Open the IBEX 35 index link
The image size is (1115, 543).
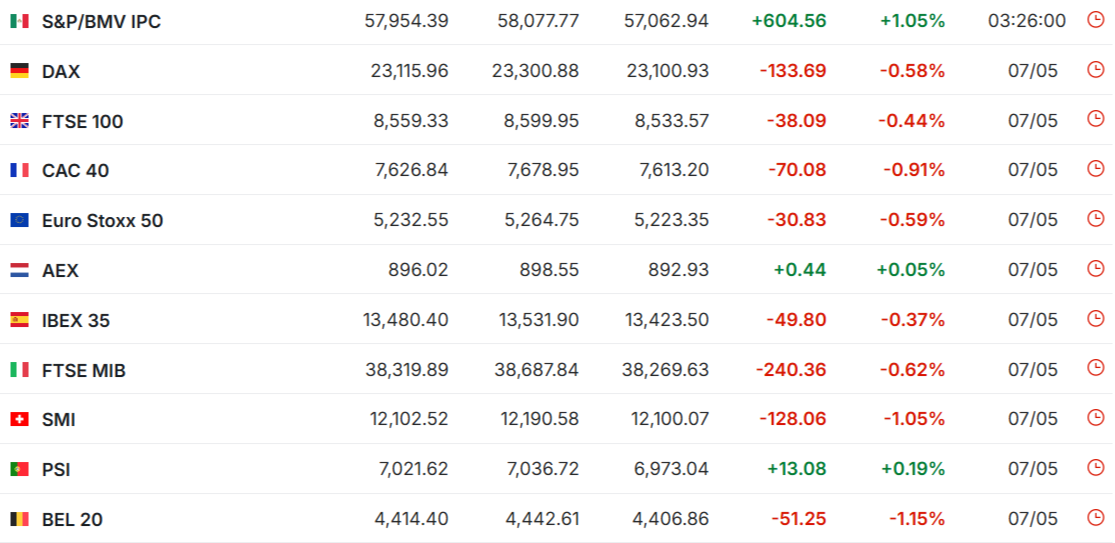76,321
